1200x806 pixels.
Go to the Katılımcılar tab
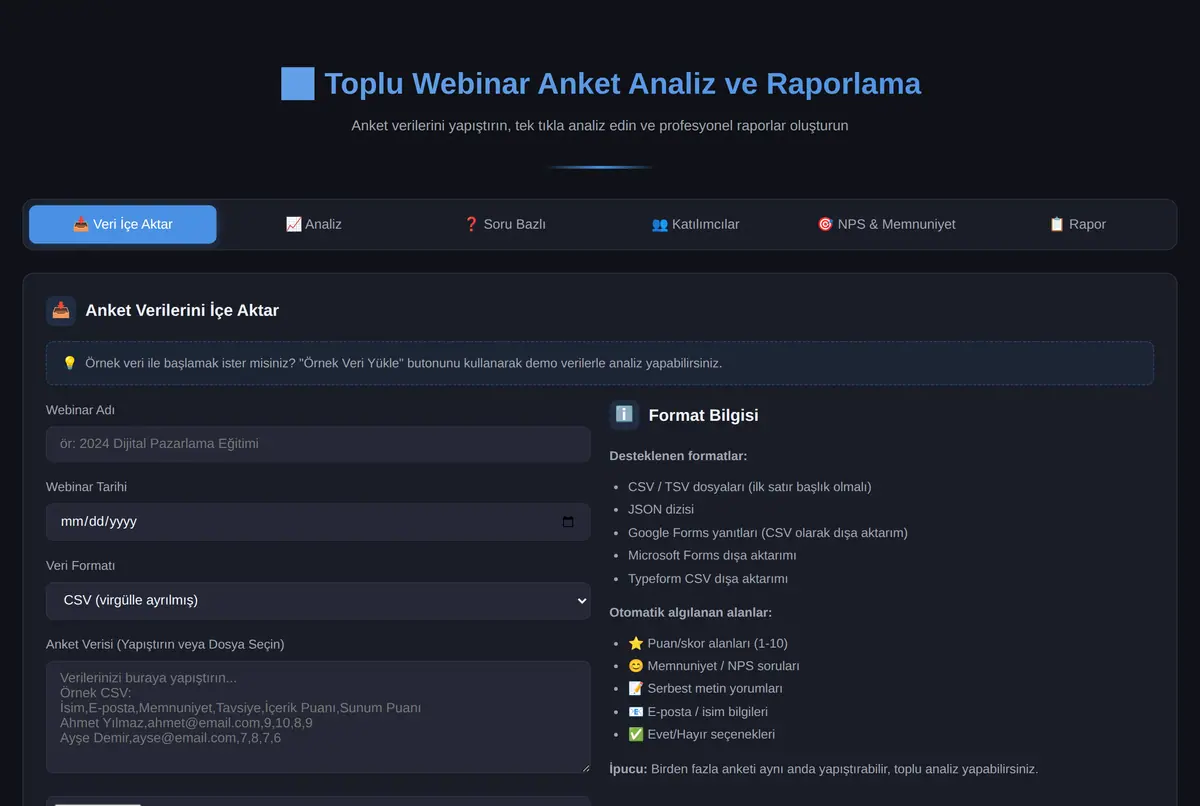[695, 224]
